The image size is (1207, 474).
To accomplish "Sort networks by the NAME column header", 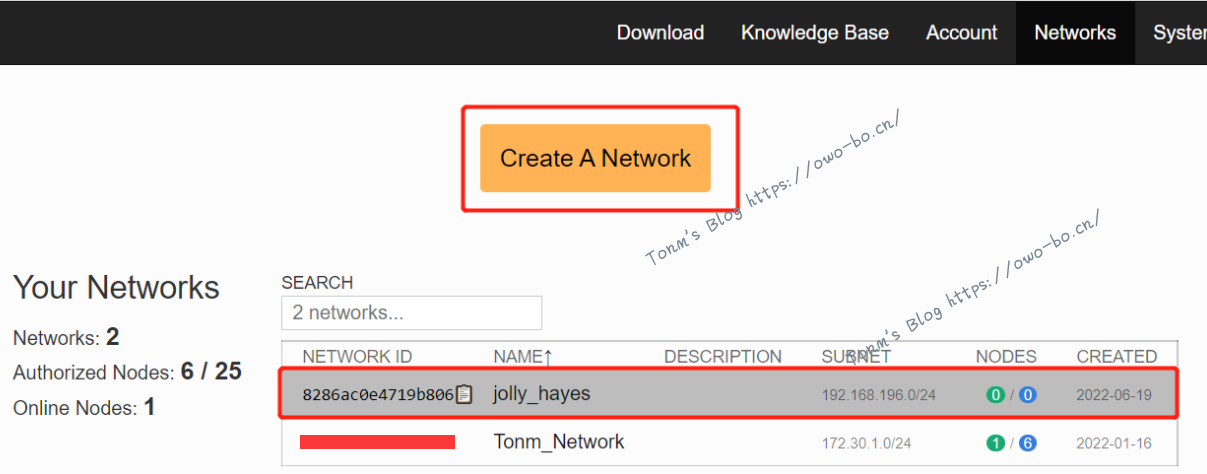I will 521,356.
